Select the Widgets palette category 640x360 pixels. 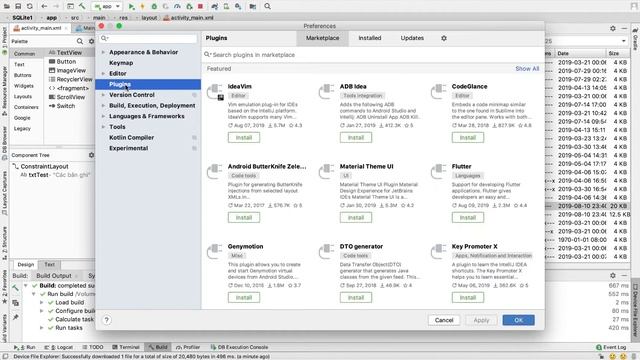[x=24, y=86]
